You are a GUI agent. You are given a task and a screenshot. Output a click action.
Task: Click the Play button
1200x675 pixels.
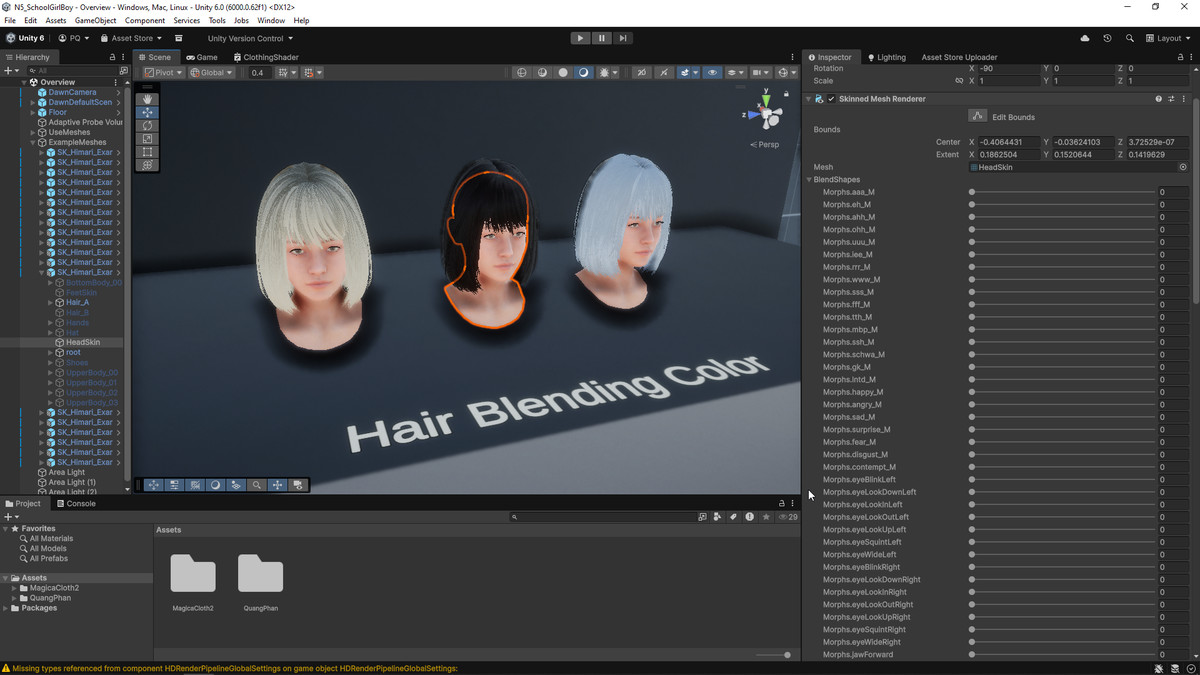[x=580, y=38]
